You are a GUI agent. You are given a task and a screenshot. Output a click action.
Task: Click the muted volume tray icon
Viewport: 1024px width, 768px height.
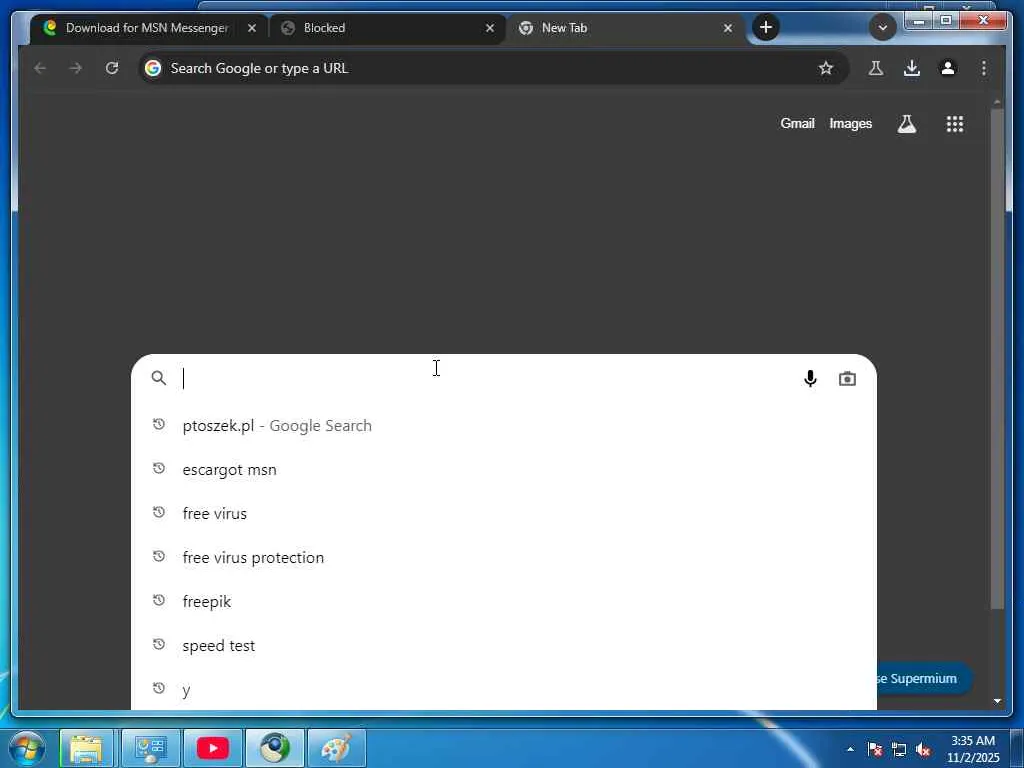pos(923,749)
